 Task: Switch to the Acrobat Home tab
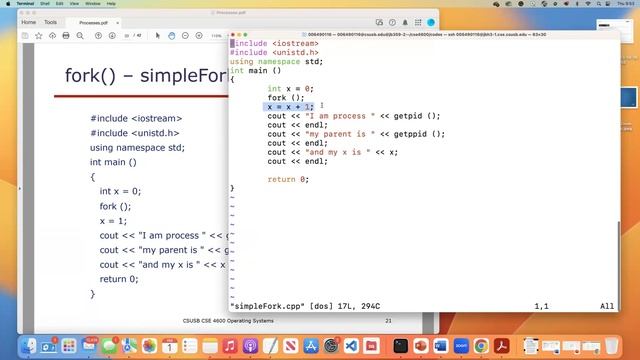point(29,22)
